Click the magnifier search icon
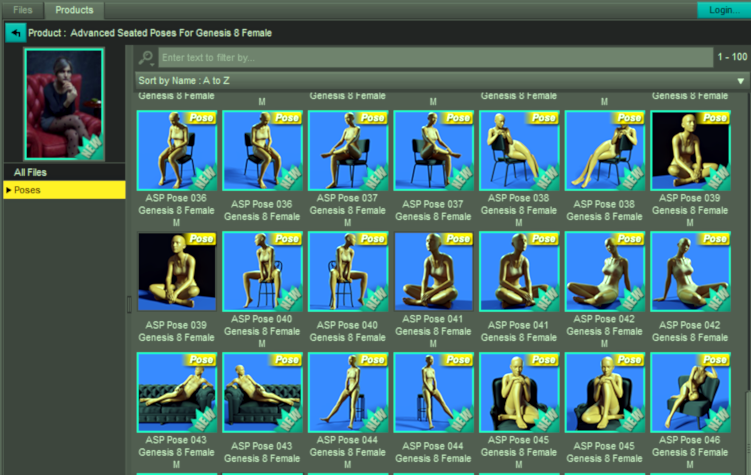 (x=146, y=58)
